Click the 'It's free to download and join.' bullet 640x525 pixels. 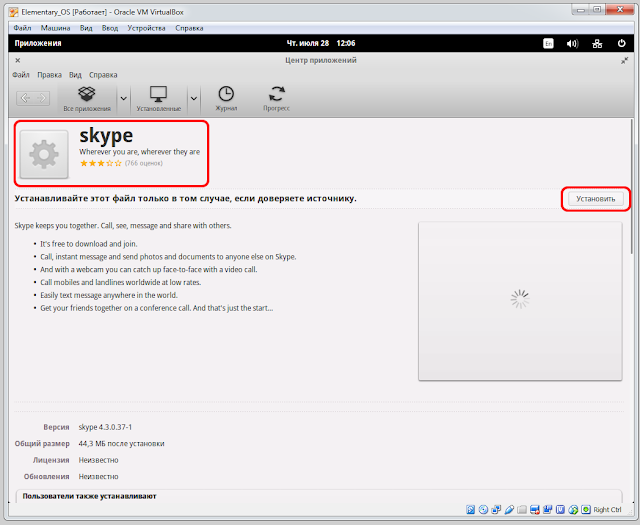pos(89,244)
